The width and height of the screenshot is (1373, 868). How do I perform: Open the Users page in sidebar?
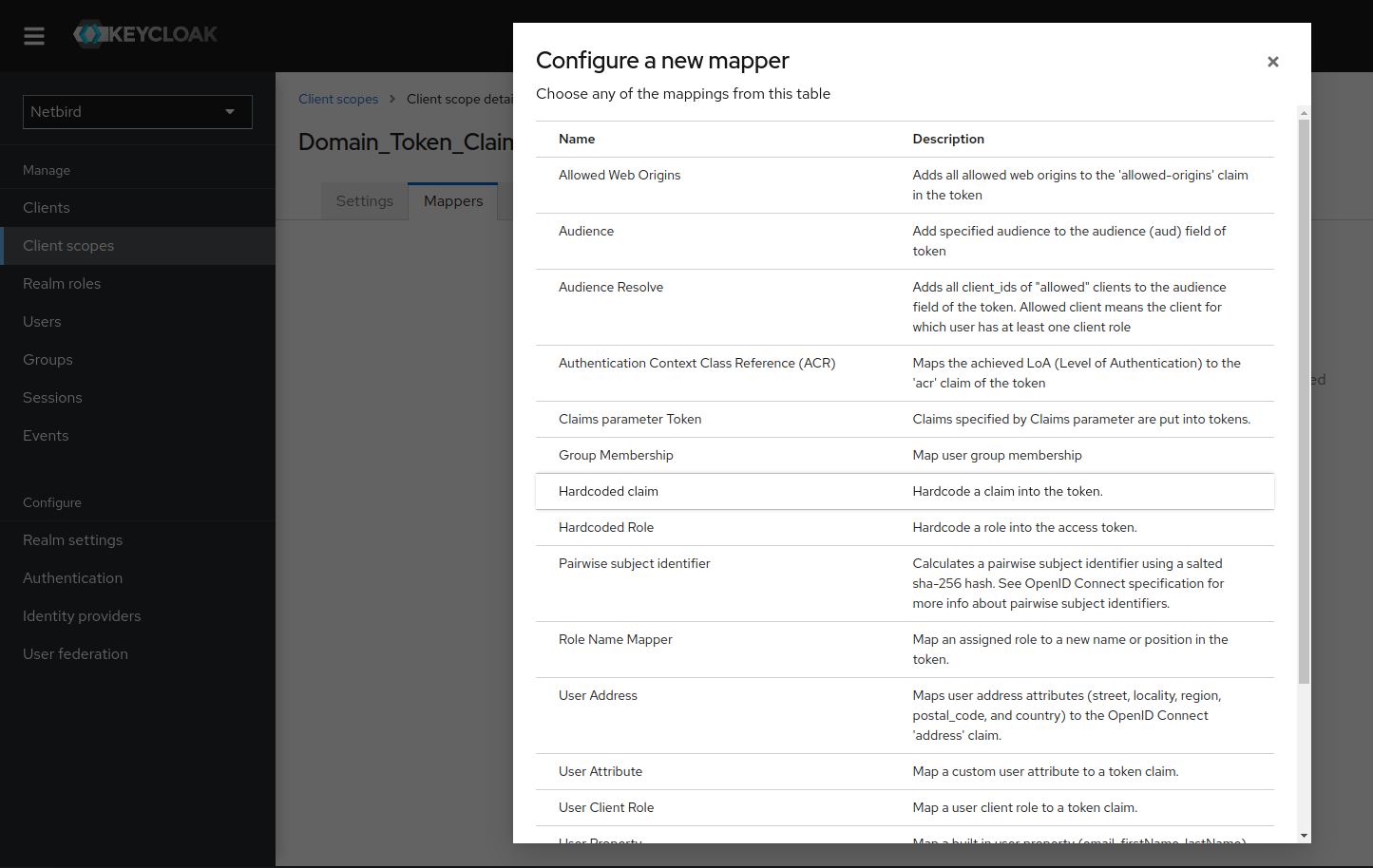tap(42, 322)
